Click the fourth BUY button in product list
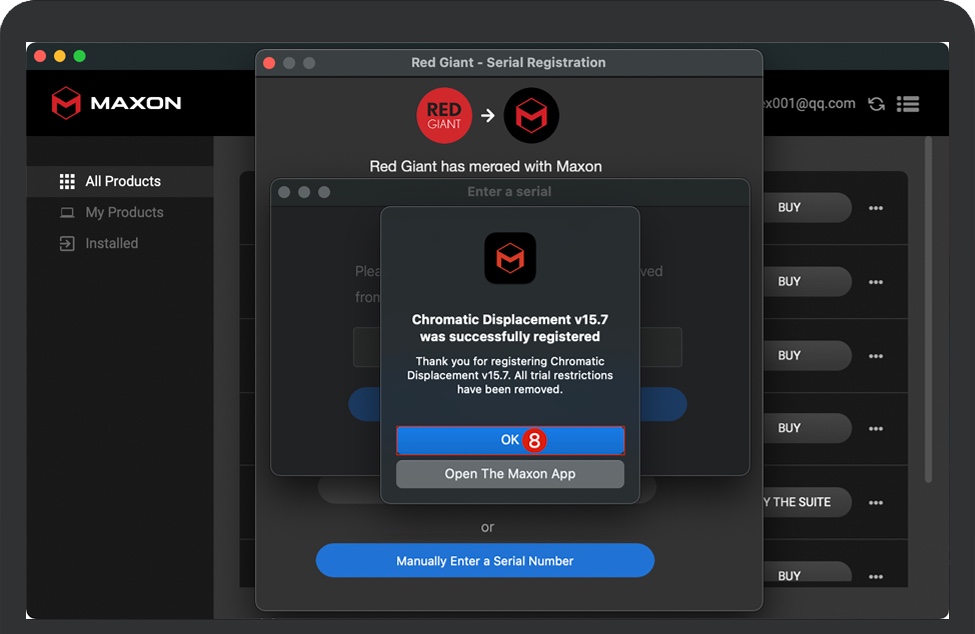Screen dimensions: 975x634 (x=806, y=428)
